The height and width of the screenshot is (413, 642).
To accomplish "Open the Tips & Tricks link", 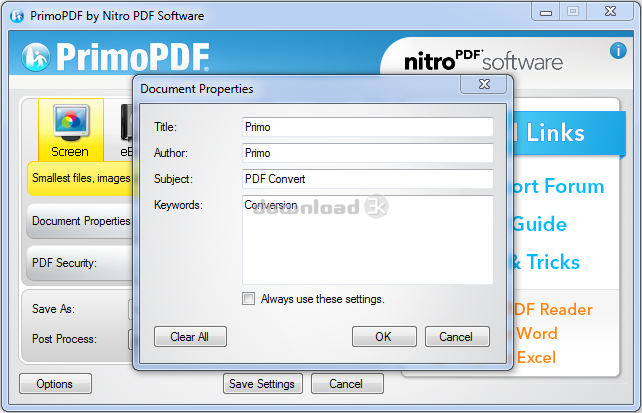I will 546,262.
